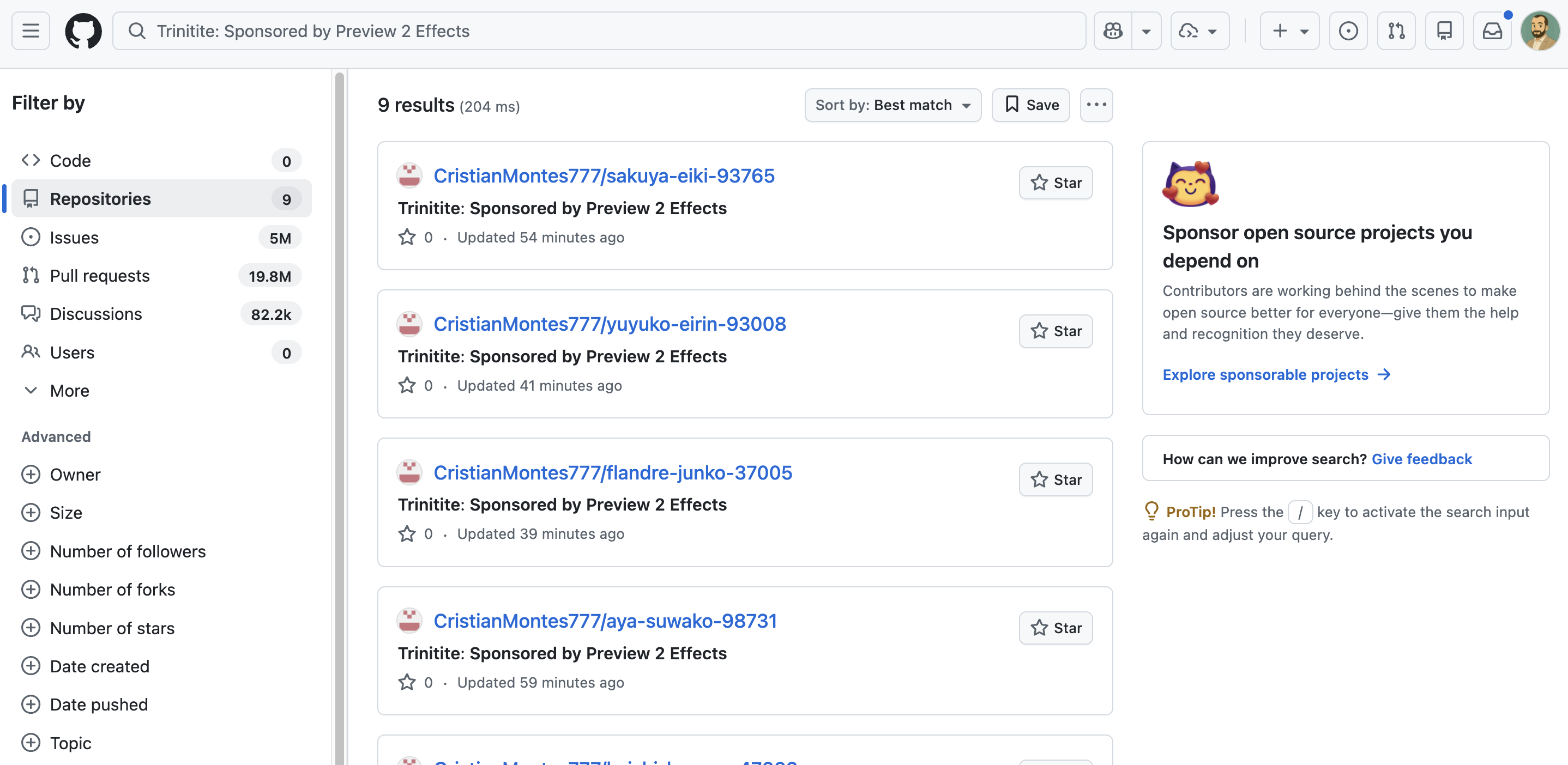Screen dimensions: 1568x765
Task: Open repository CristianMontes777/flandre-junko-37005
Action: (613, 472)
